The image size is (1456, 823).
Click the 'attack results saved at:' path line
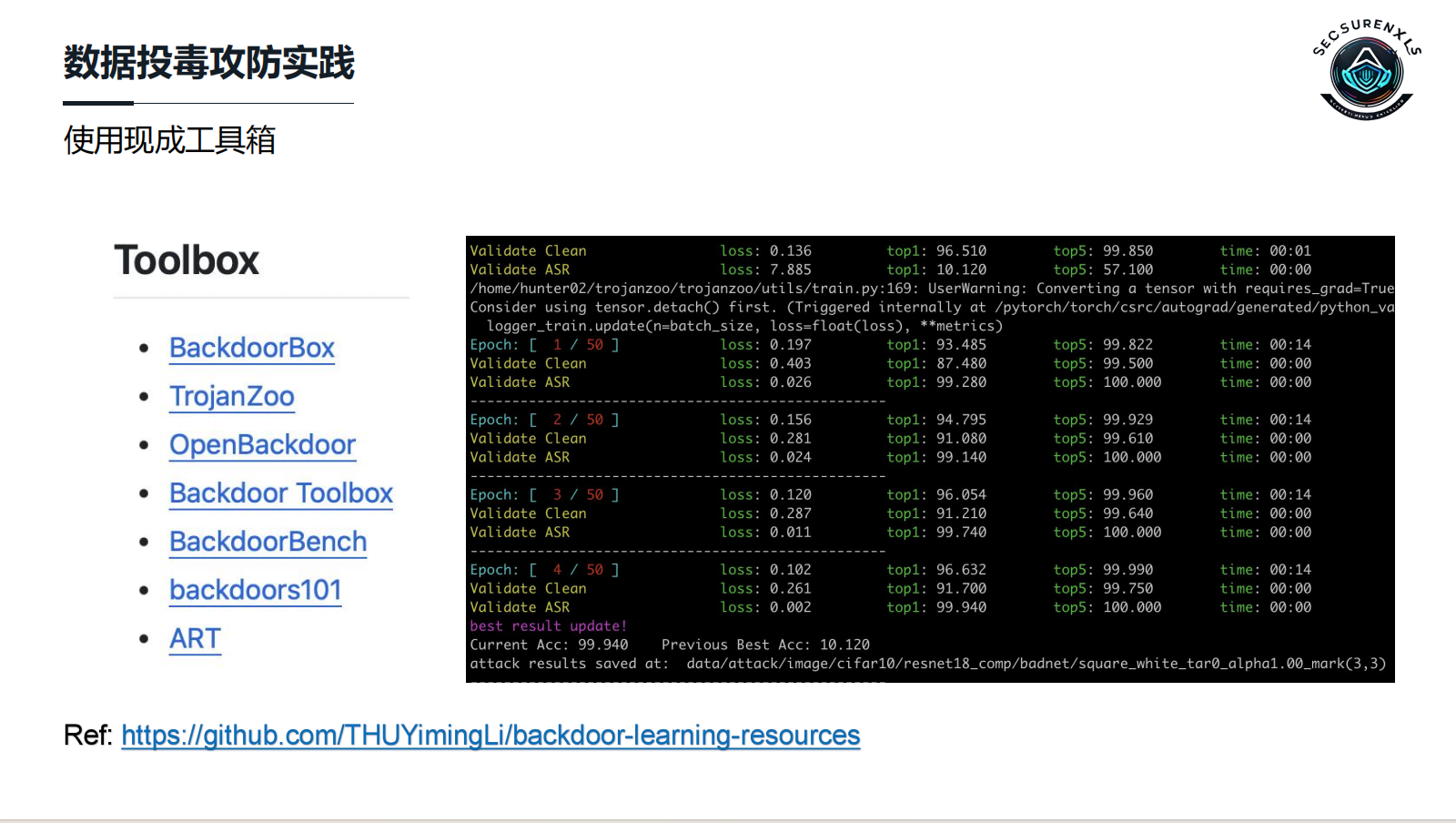(928, 664)
